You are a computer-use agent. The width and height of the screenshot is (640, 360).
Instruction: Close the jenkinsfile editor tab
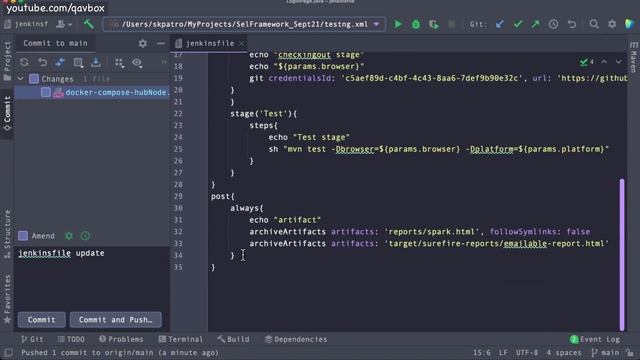pyautogui.click(x=241, y=43)
